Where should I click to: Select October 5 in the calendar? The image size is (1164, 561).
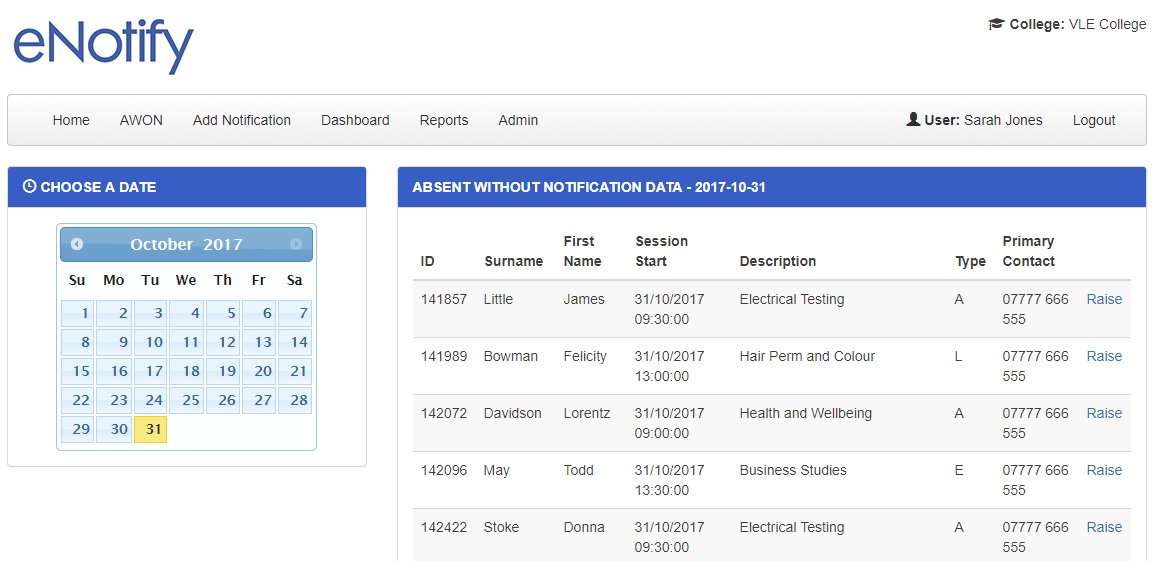[x=223, y=313]
